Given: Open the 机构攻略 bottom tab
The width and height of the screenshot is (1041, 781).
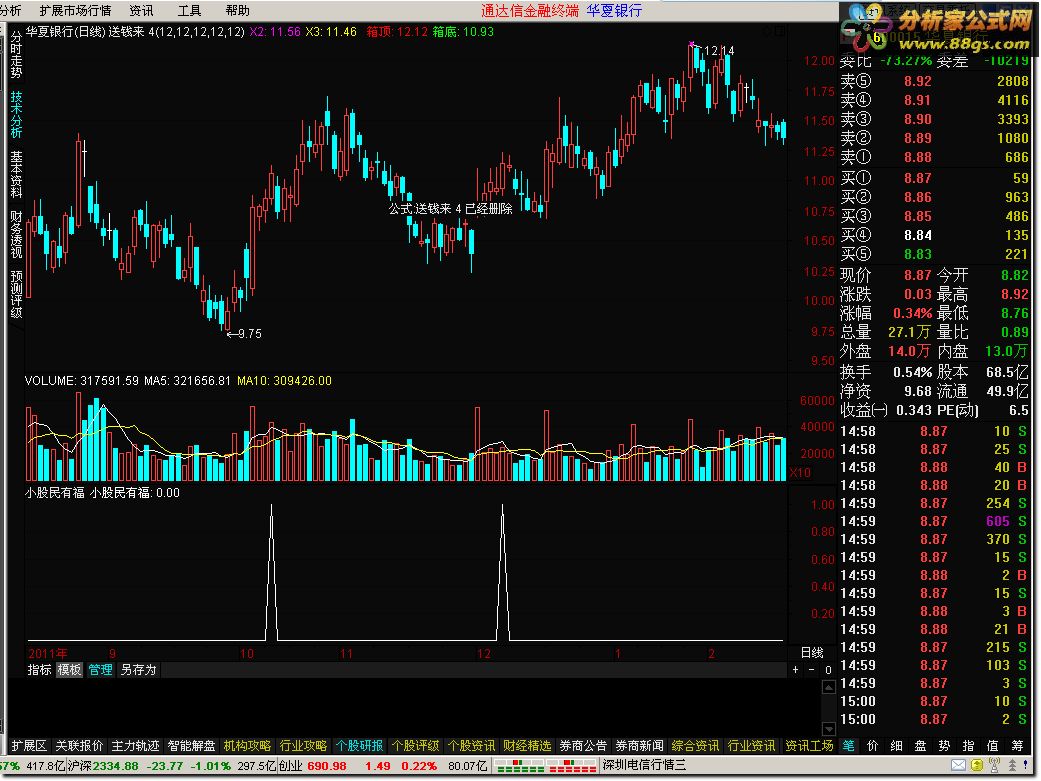Looking at the screenshot, I should click(x=247, y=746).
